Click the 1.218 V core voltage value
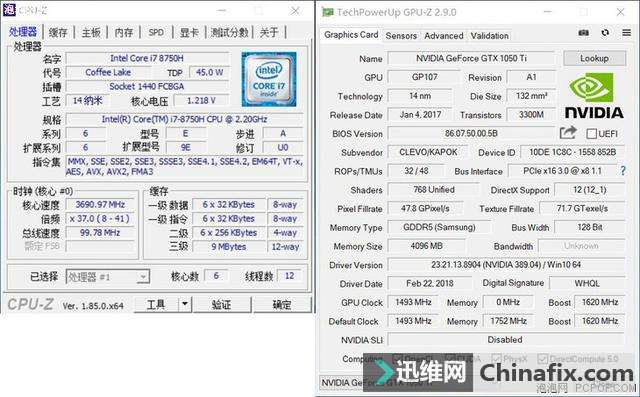This screenshot has height=397, width=640. coord(201,100)
